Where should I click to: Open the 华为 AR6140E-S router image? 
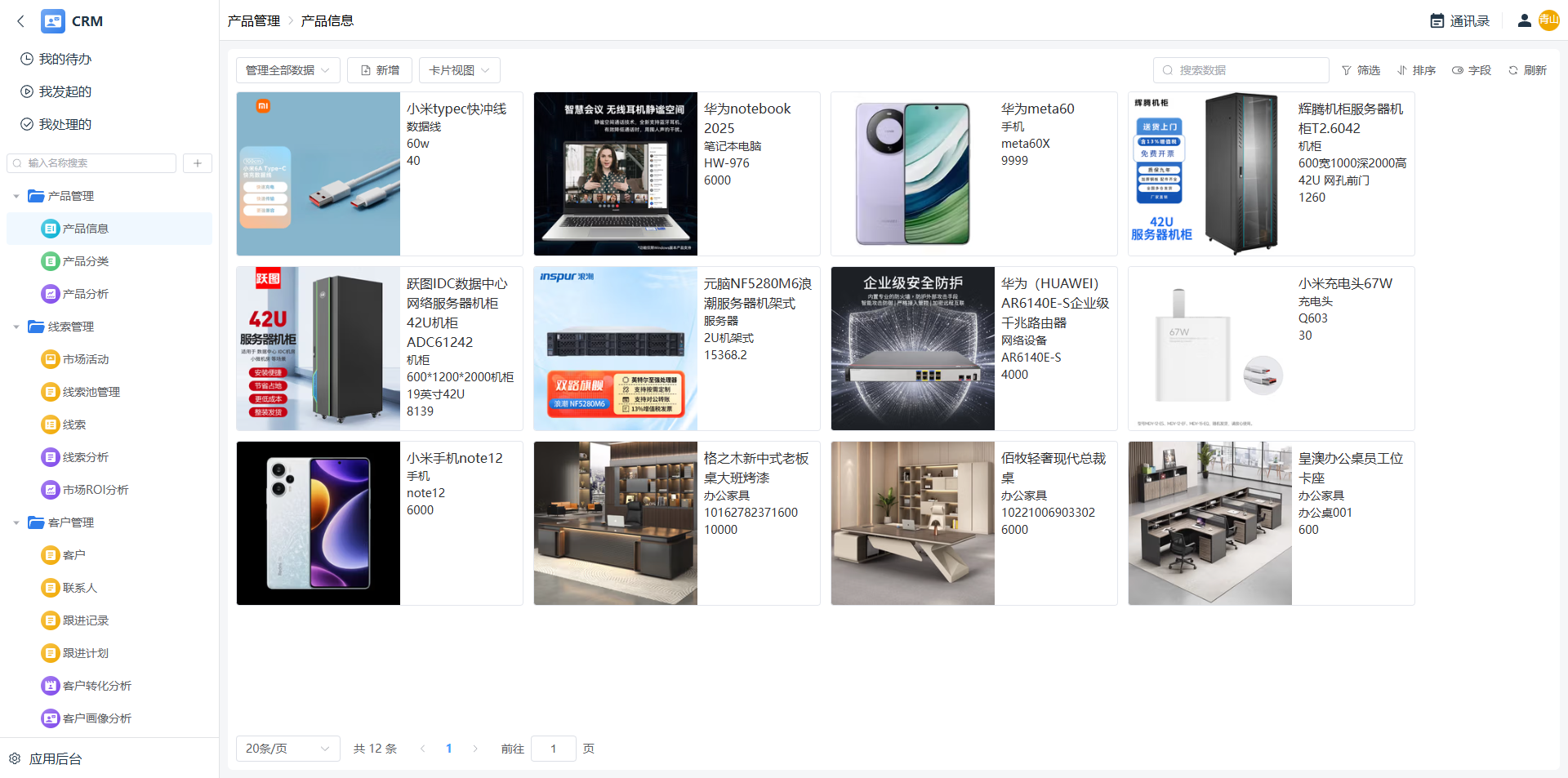[913, 349]
